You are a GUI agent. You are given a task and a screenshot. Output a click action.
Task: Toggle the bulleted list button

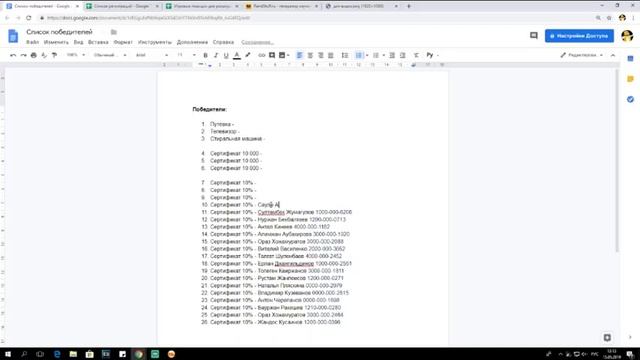(376, 55)
